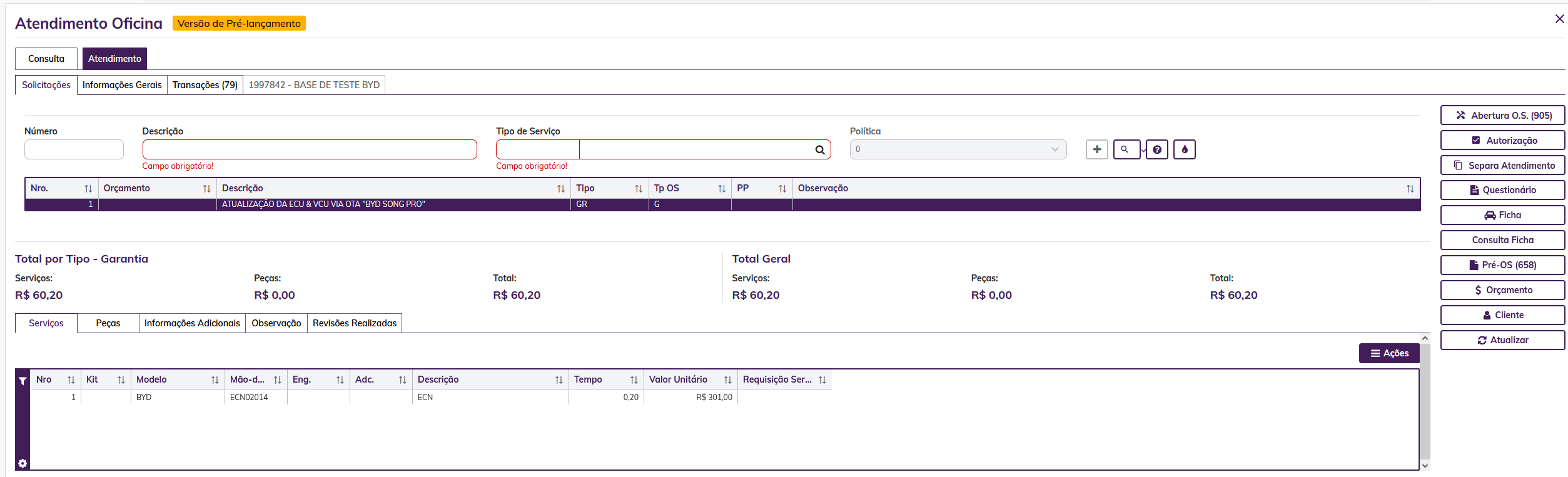
Task: Click the water drop icon button
Action: tap(1184, 149)
